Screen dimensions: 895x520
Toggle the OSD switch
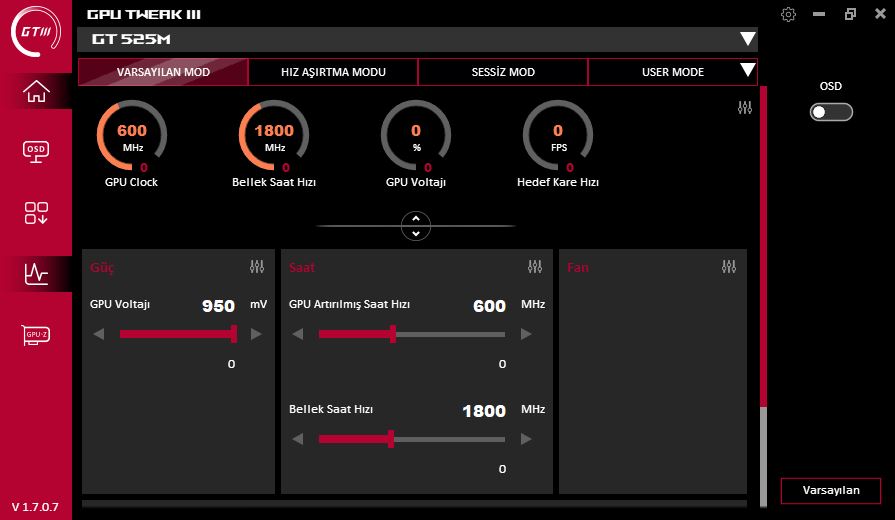(x=831, y=112)
